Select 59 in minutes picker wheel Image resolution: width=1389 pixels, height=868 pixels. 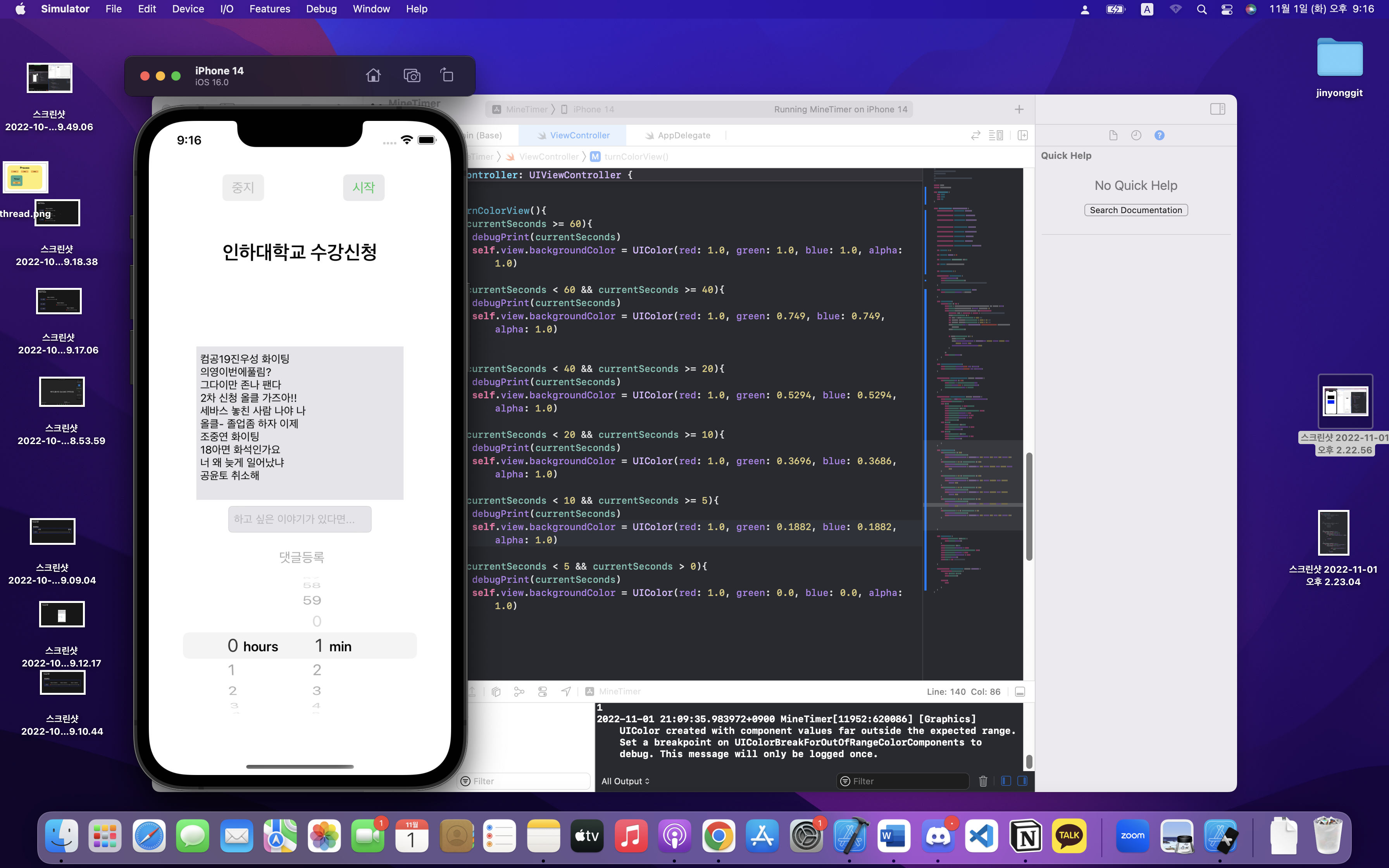tap(312, 601)
